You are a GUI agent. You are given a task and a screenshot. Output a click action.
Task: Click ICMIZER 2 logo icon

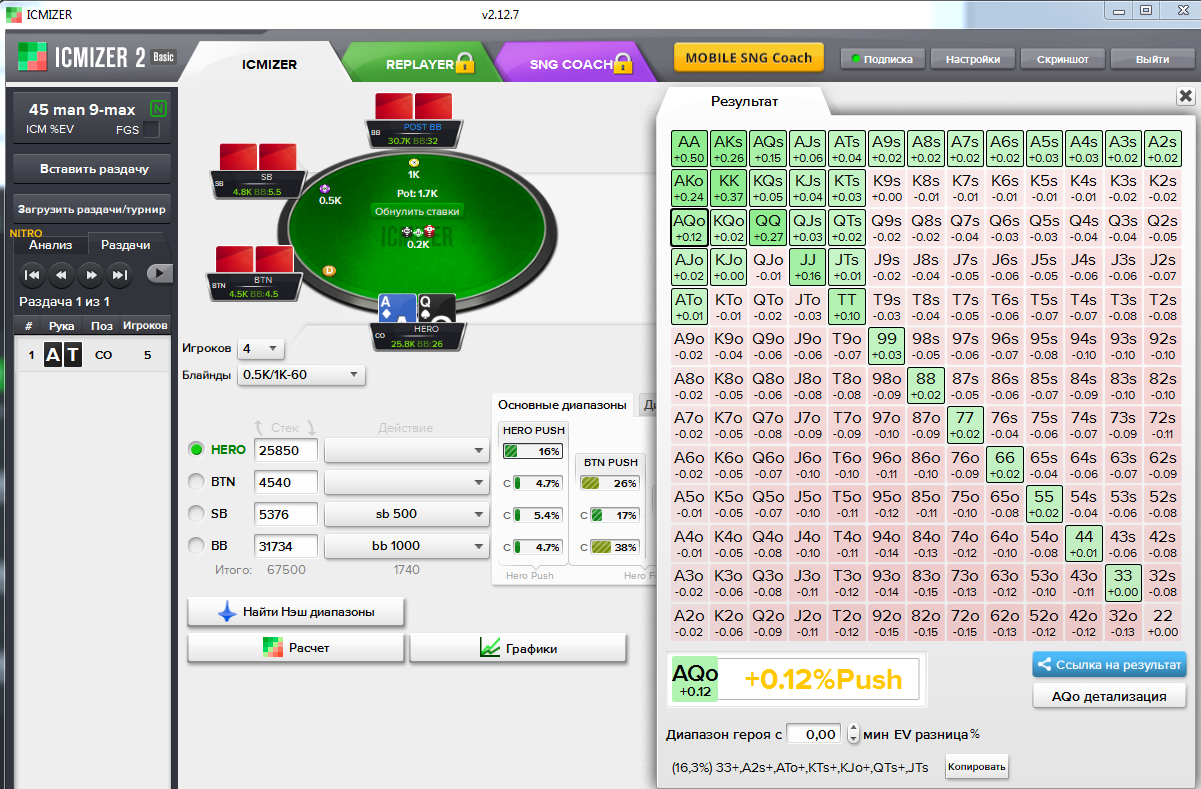(x=31, y=56)
